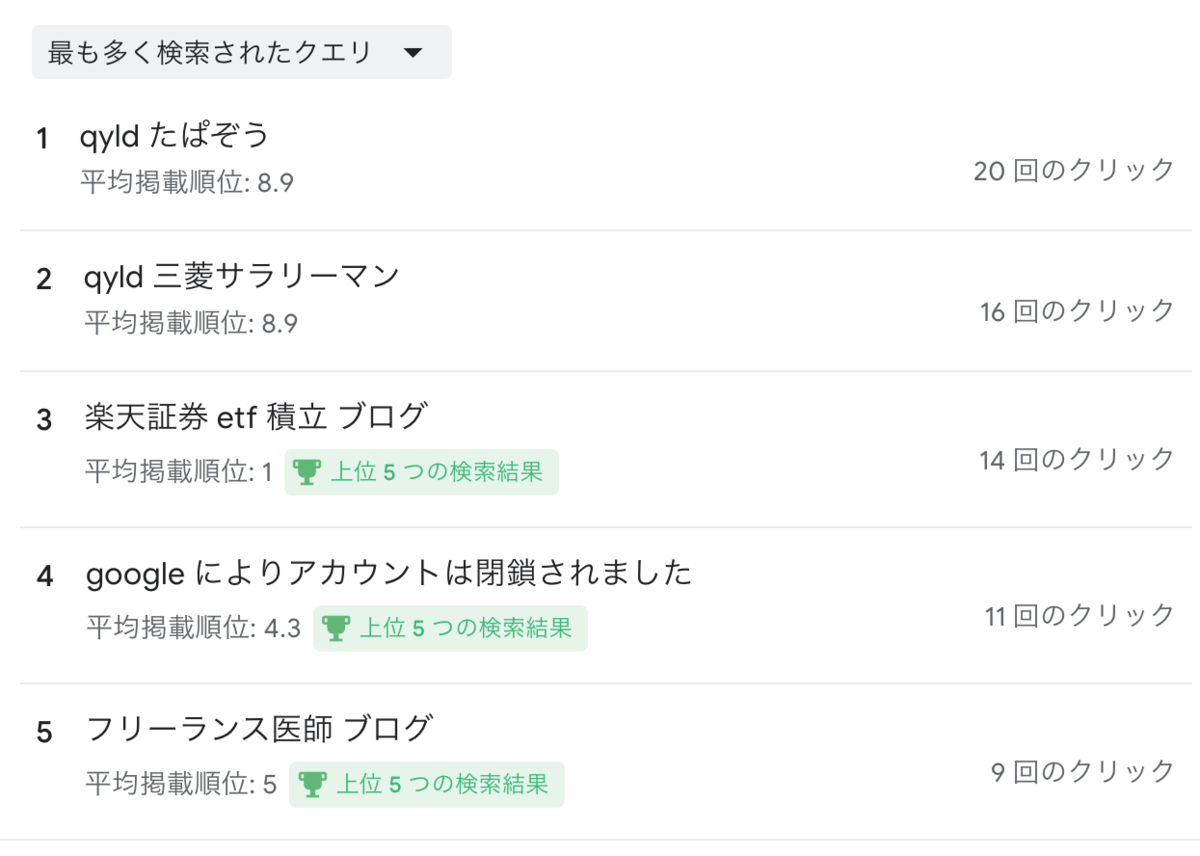Screen dimensions: 1200x856
Task: Click 上位 5 つの検索結果 badge on row 3
Action: coord(421,472)
